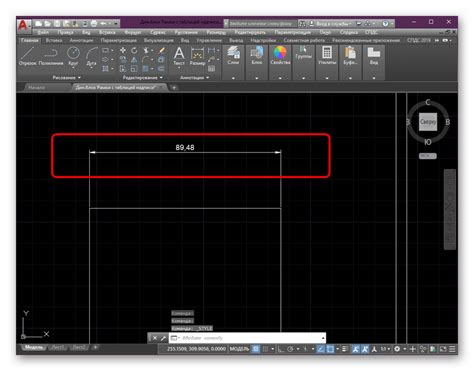Click the Текст (Text) tool

(x=179, y=56)
